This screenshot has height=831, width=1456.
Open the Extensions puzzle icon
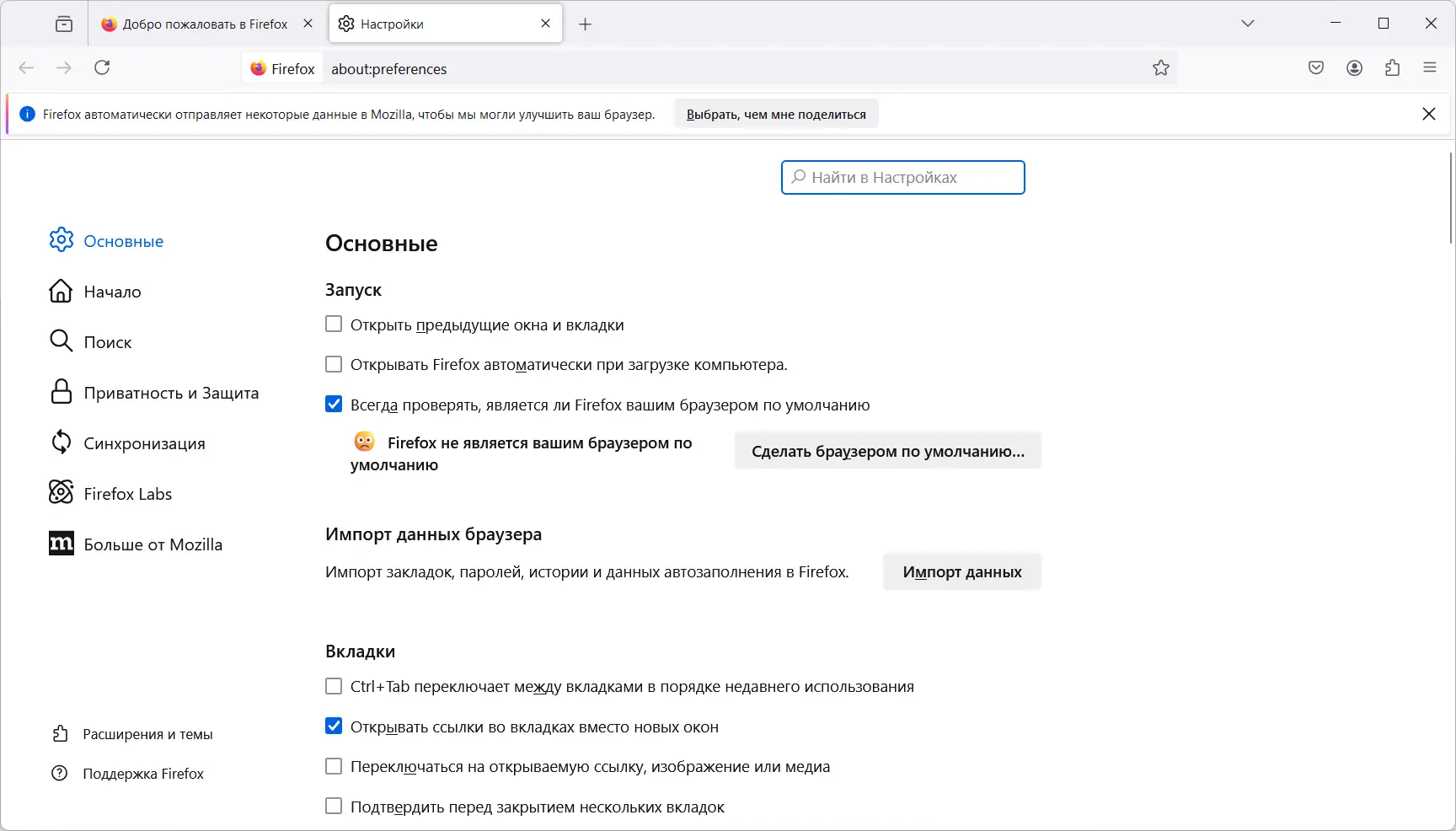click(1393, 67)
